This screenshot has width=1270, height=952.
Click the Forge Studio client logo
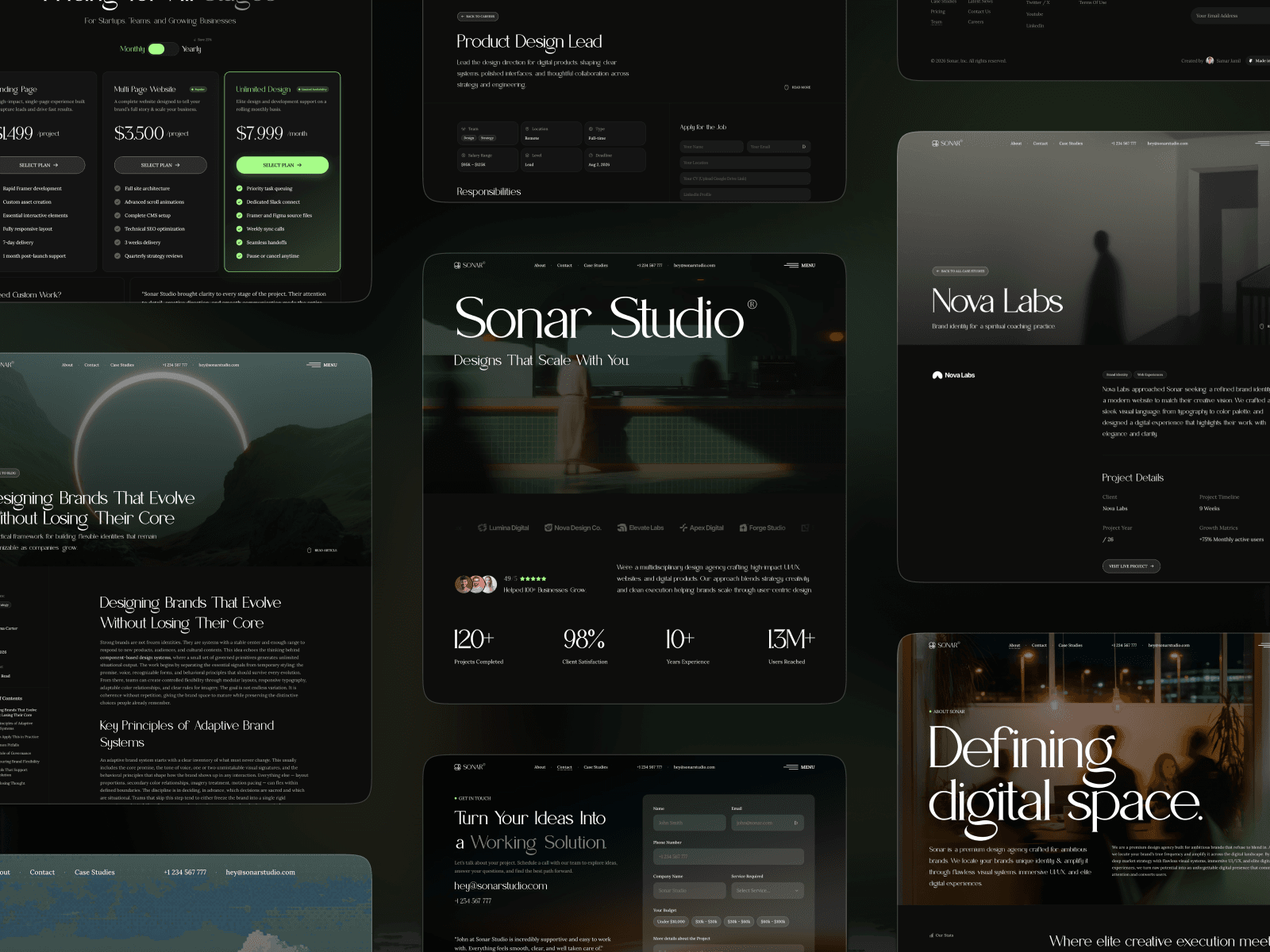coord(762,528)
